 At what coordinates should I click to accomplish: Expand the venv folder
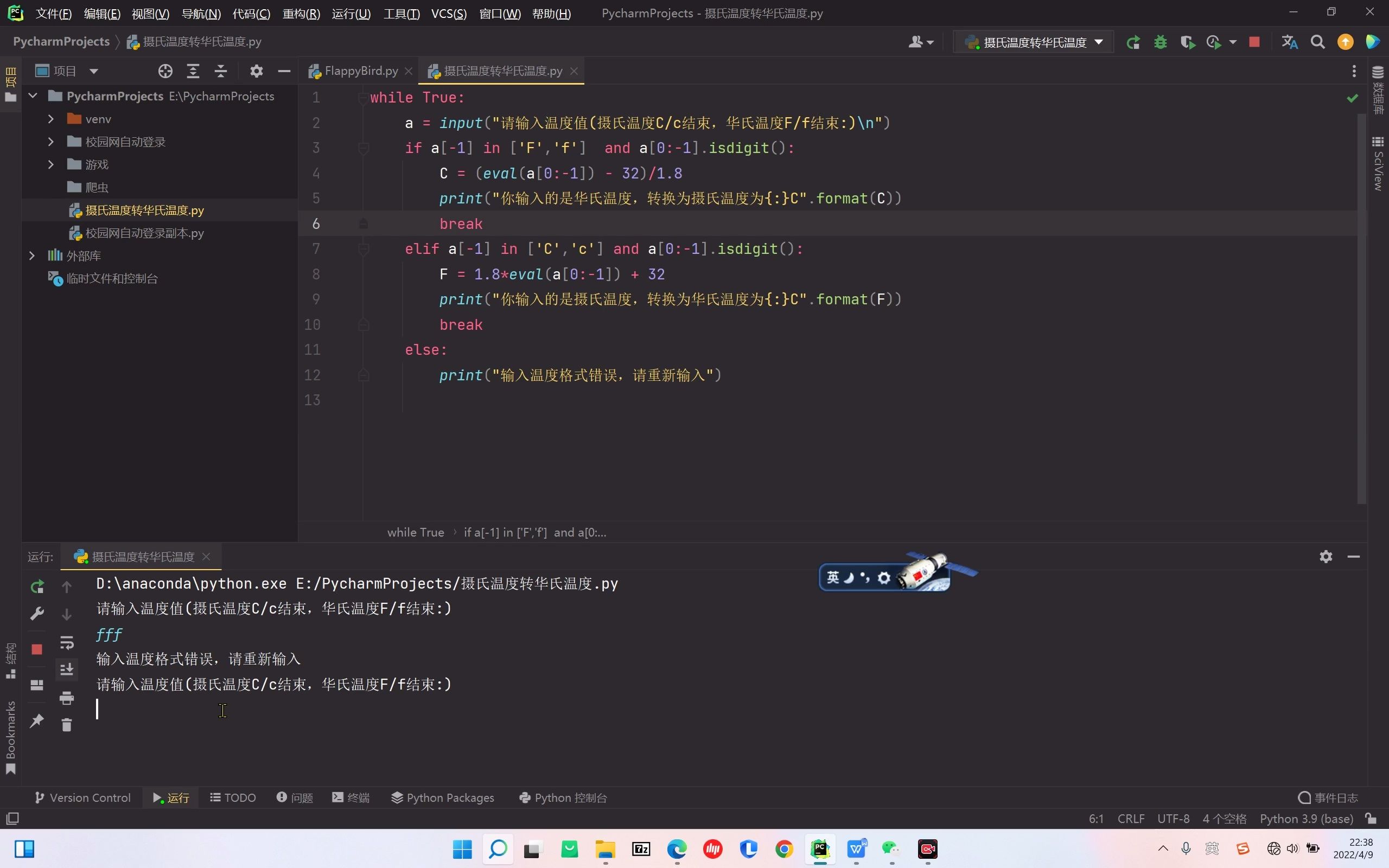click(50, 119)
